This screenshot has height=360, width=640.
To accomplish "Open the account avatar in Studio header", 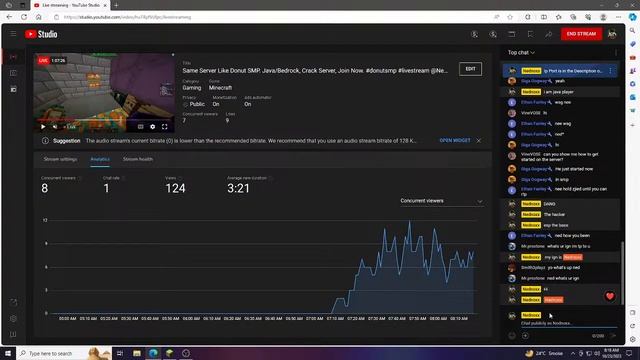I will point(612,34).
